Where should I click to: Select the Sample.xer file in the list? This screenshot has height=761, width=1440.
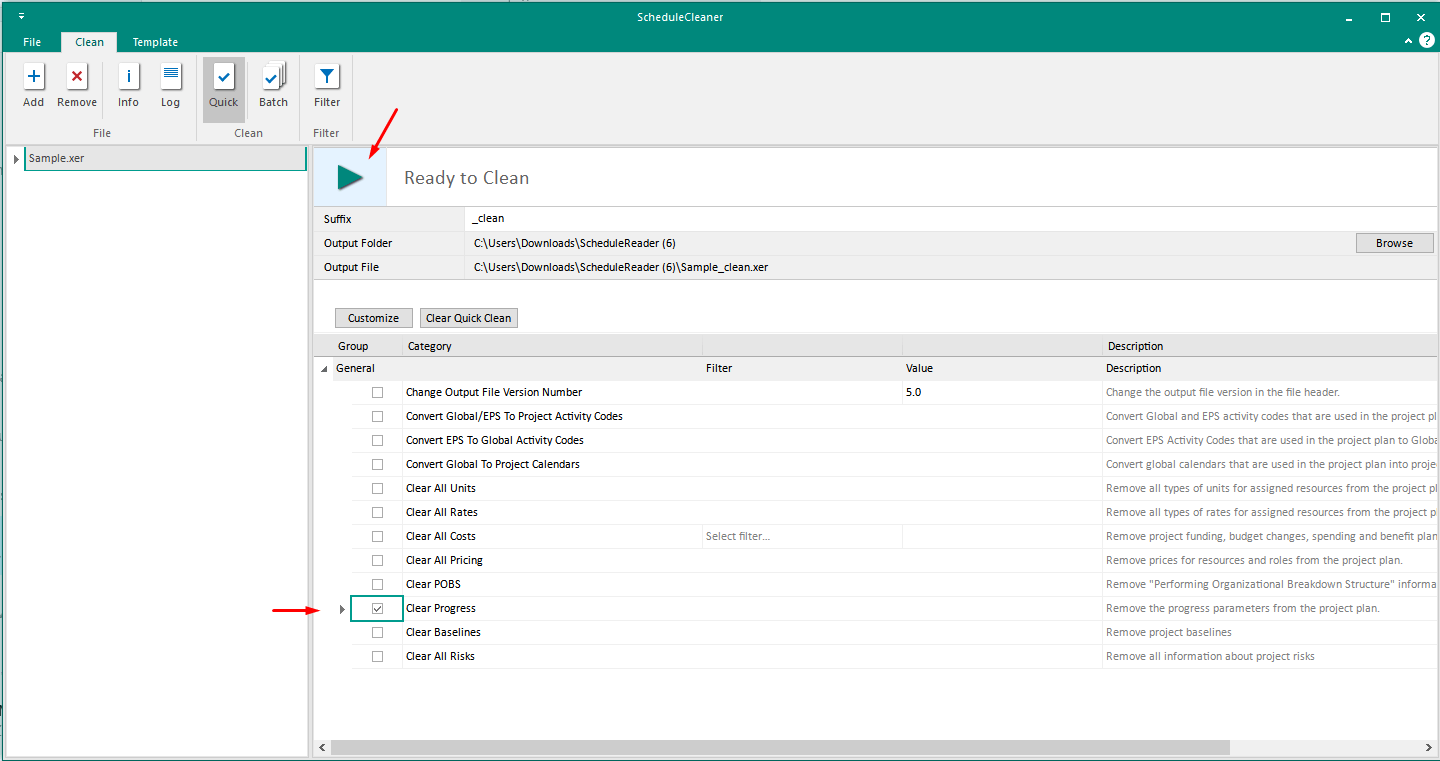coord(165,158)
